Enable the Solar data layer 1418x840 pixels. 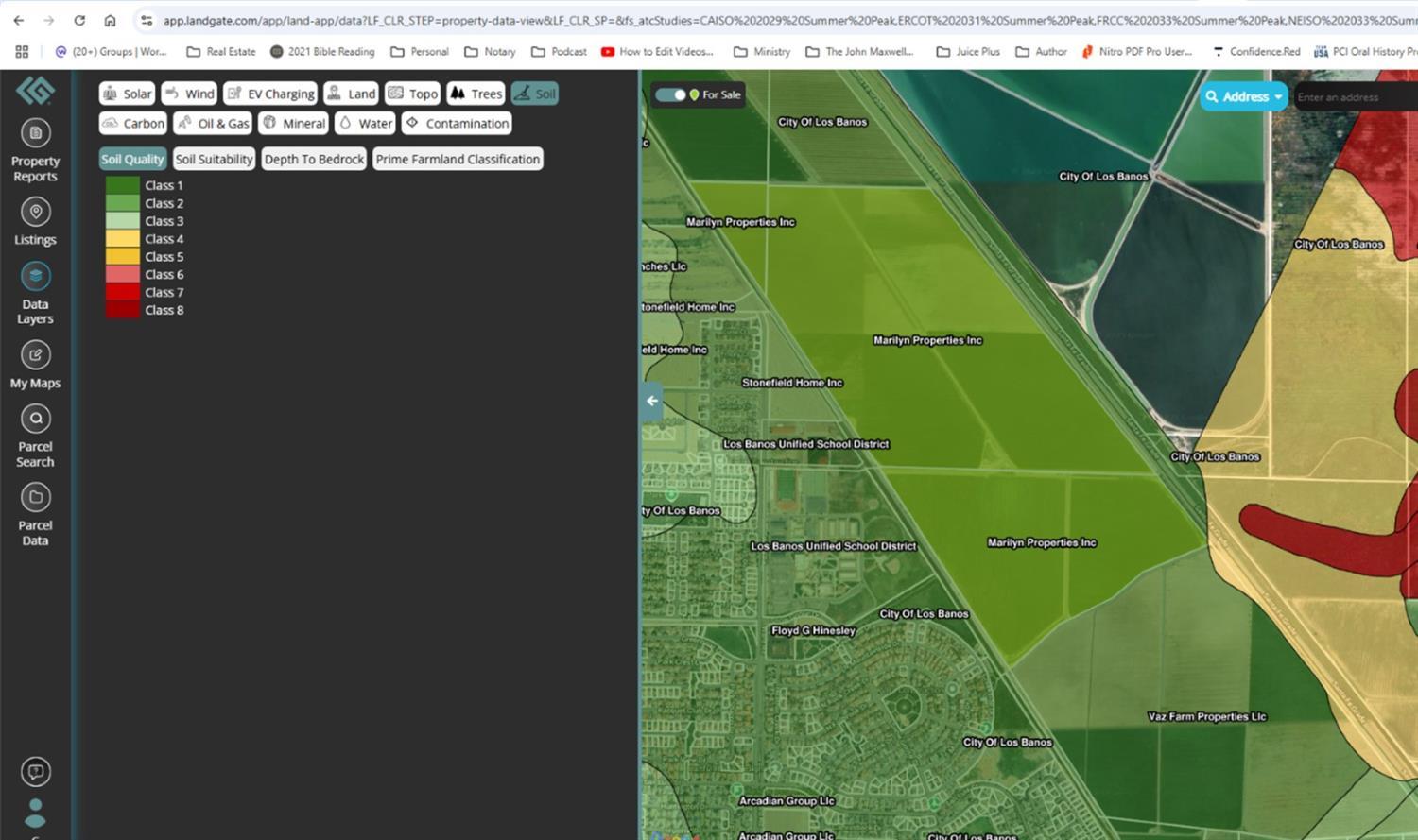click(x=128, y=94)
